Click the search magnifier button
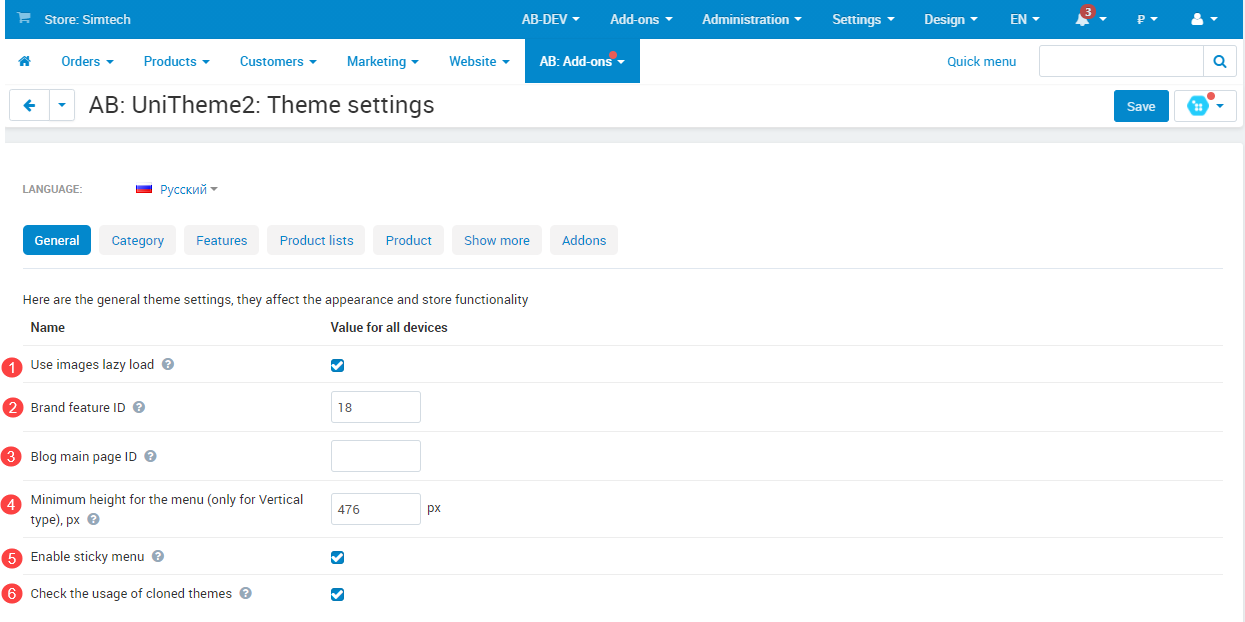Viewport: 1245px width, 622px height. pyautogui.click(x=1219, y=61)
